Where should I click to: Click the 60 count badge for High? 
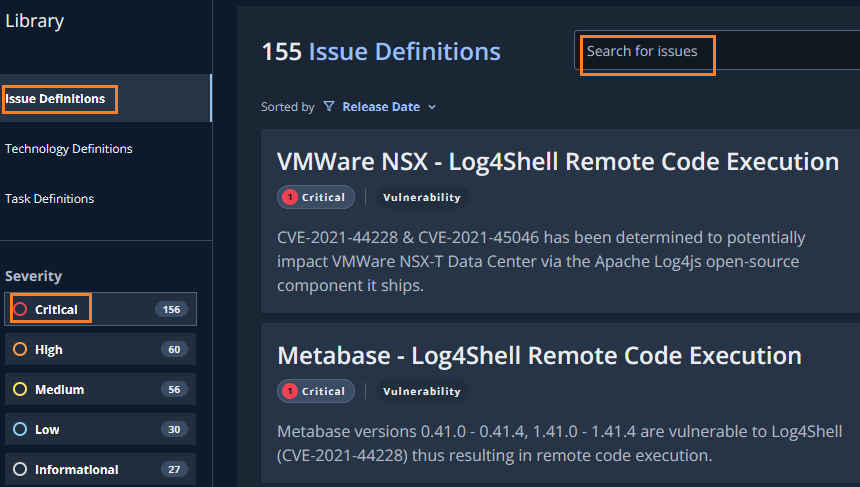(x=174, y=350)
